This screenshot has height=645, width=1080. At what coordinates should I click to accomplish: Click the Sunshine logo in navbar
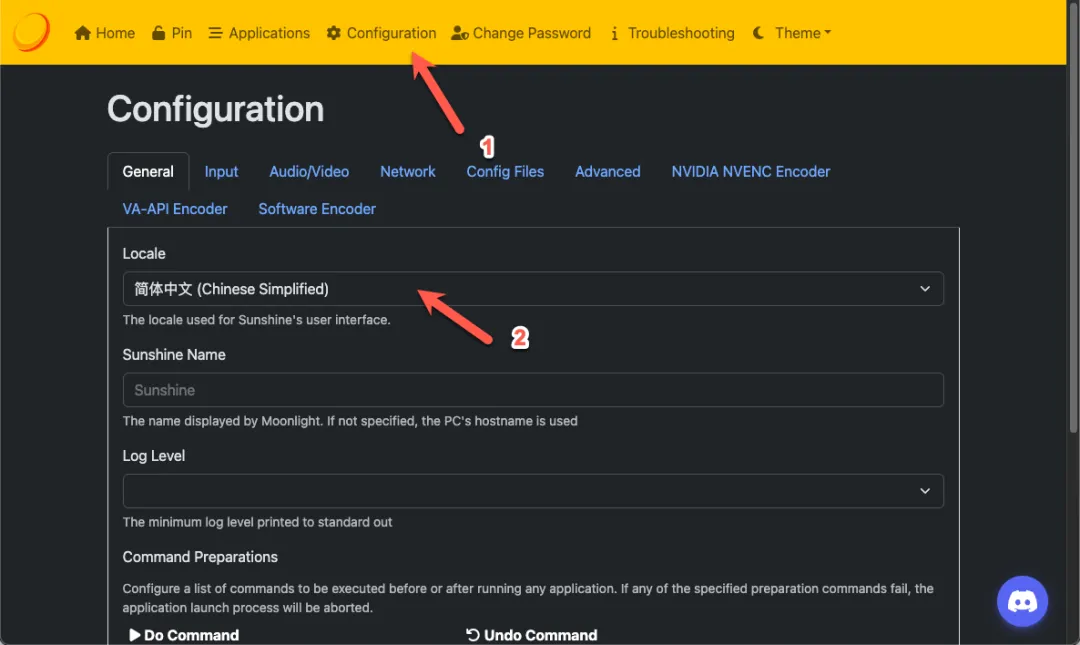pyautogui.click(x=32, y=33)
